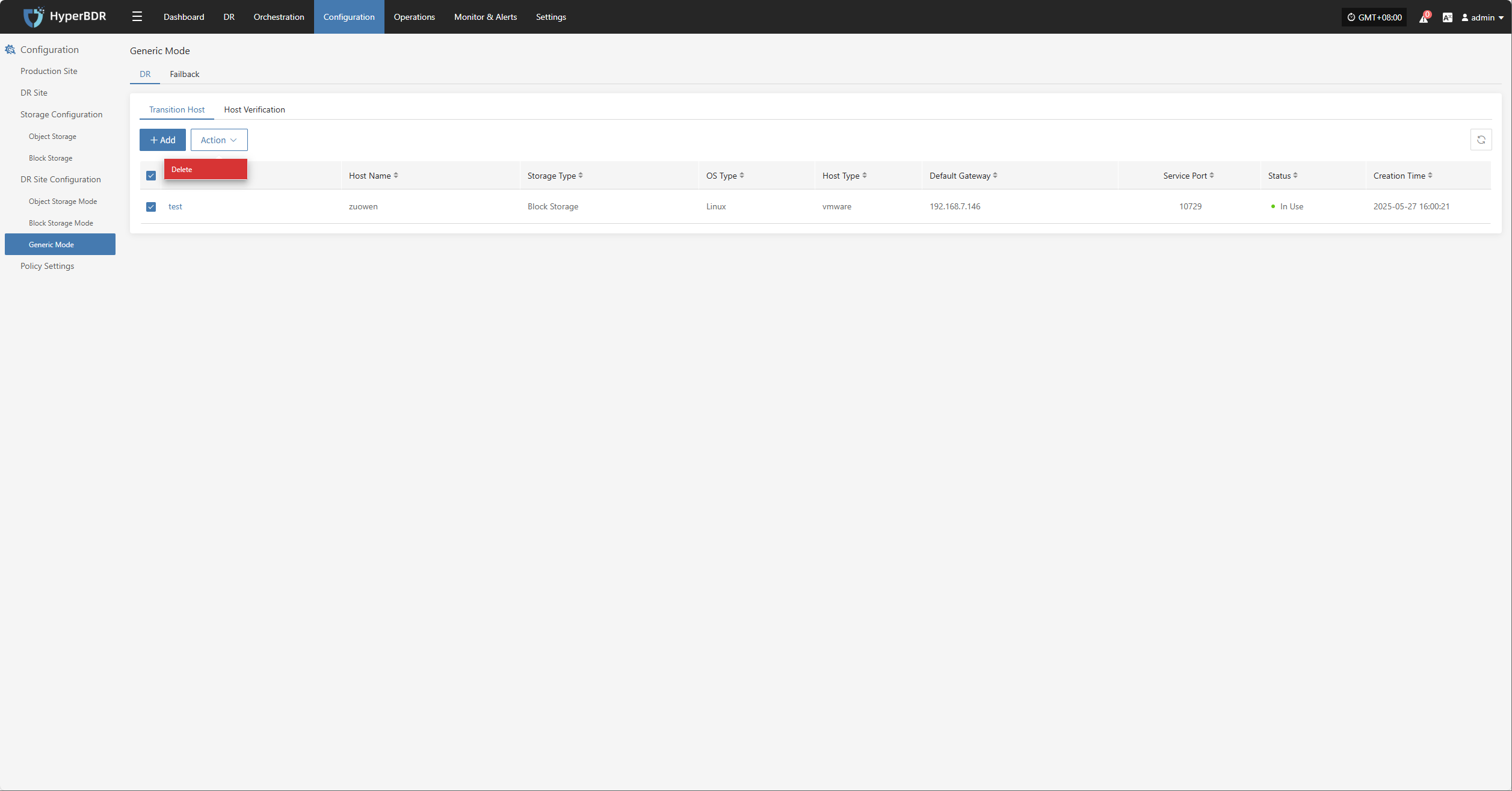1512x791 pixels.
Task: Open Block Storage Mode sidebar item
Action: pos(61,223)
